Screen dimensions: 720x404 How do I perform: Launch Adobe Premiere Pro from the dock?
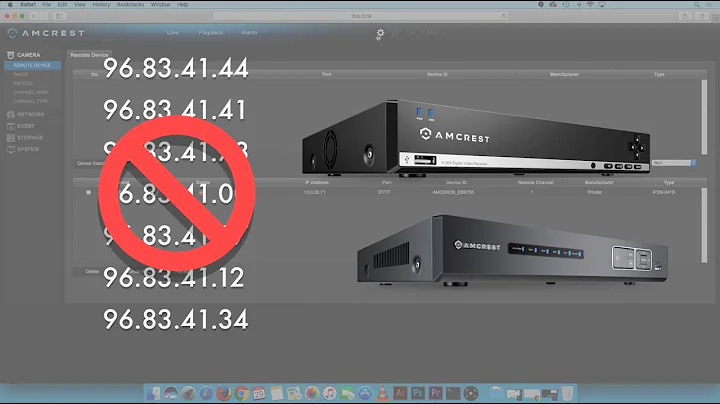pos(435,393)
